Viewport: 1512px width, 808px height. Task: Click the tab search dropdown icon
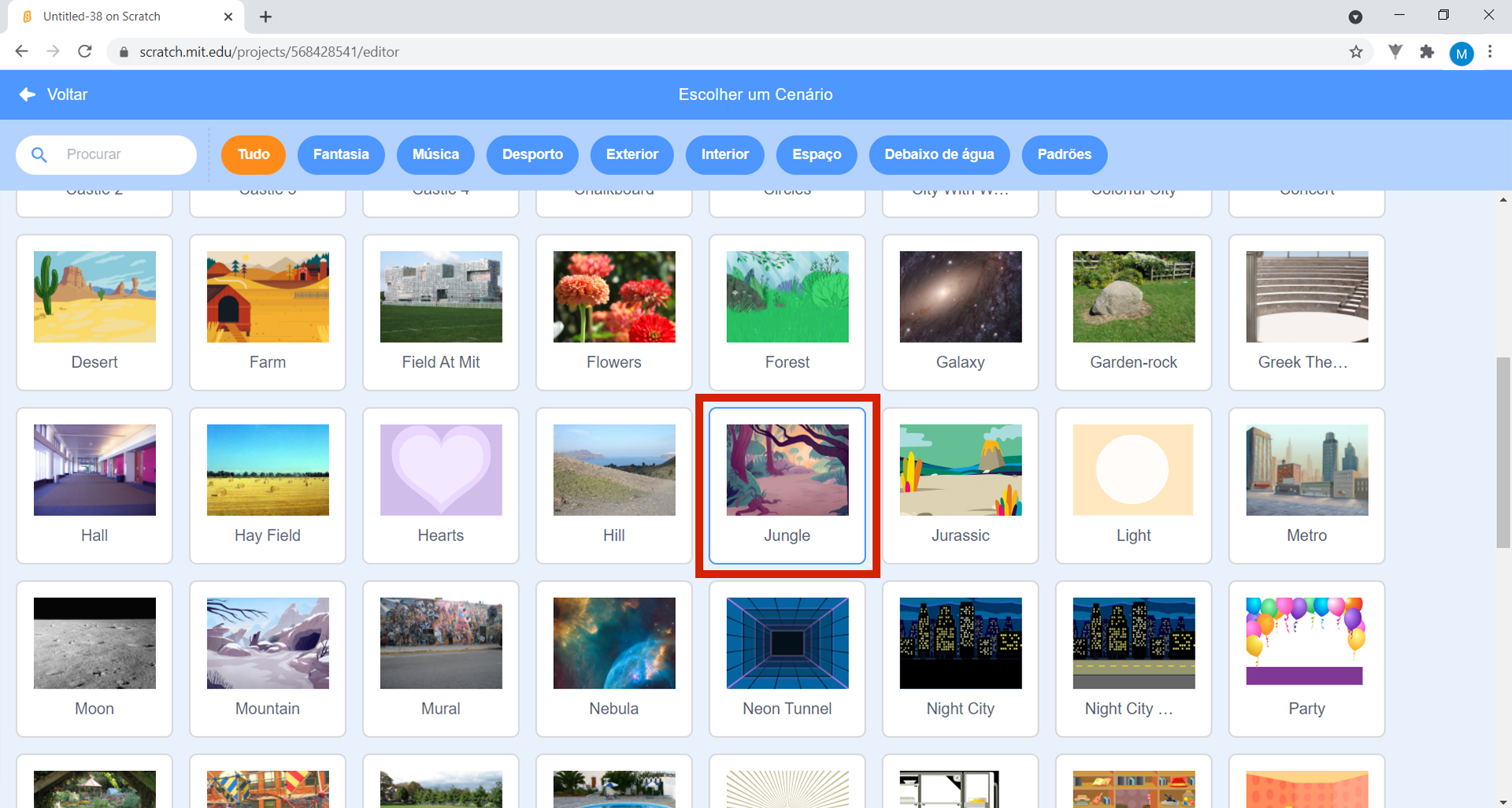click(x=1355, y=17)
